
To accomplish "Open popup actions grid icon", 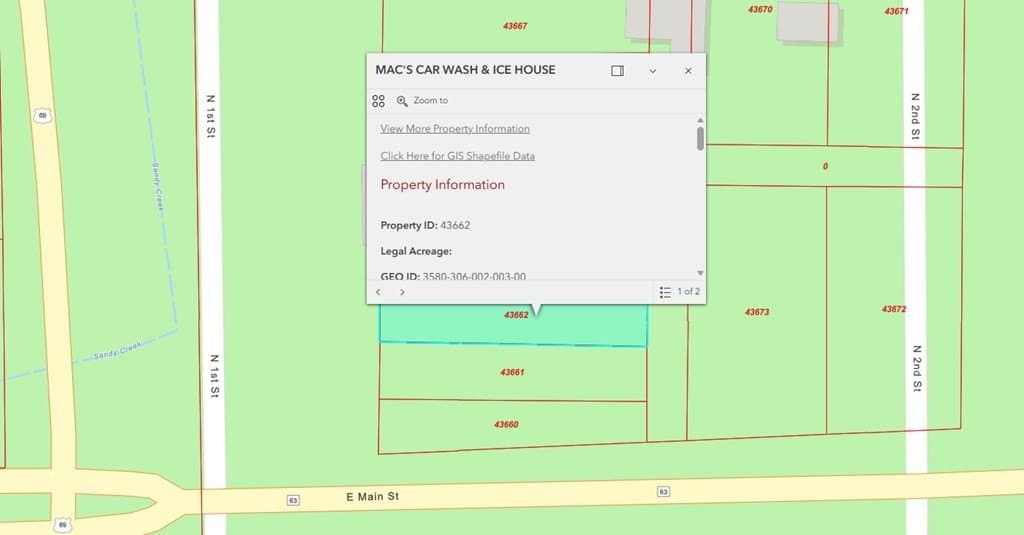I will (x=378, y=101).
